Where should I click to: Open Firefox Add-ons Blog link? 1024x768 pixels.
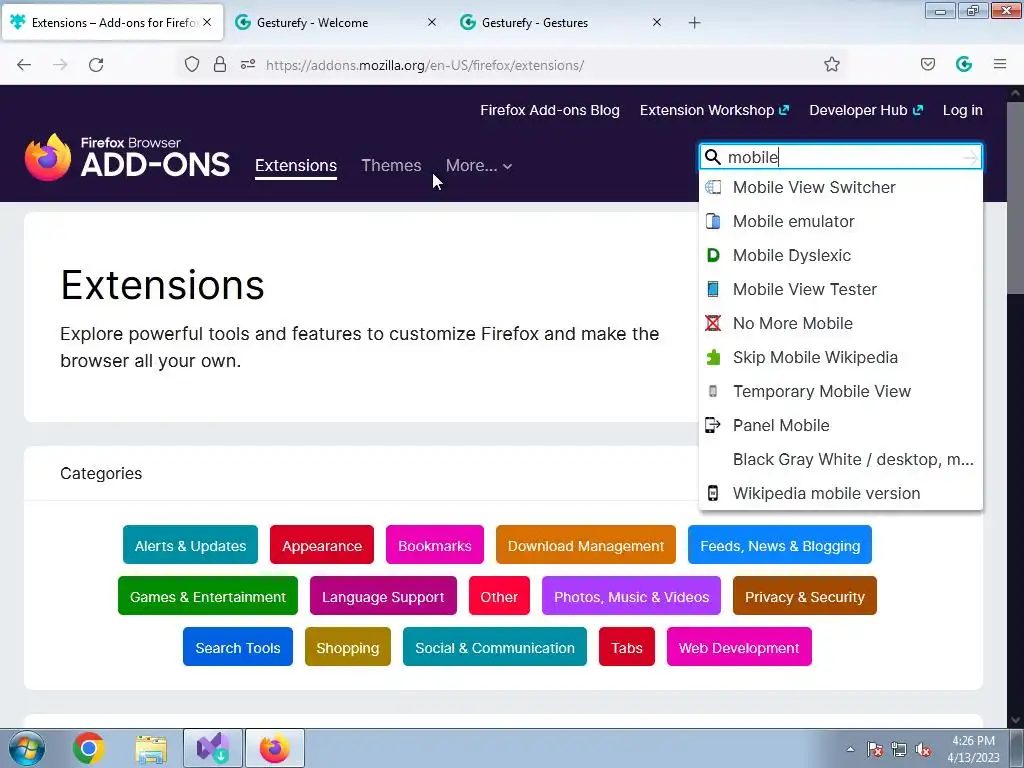pos(550,110)
